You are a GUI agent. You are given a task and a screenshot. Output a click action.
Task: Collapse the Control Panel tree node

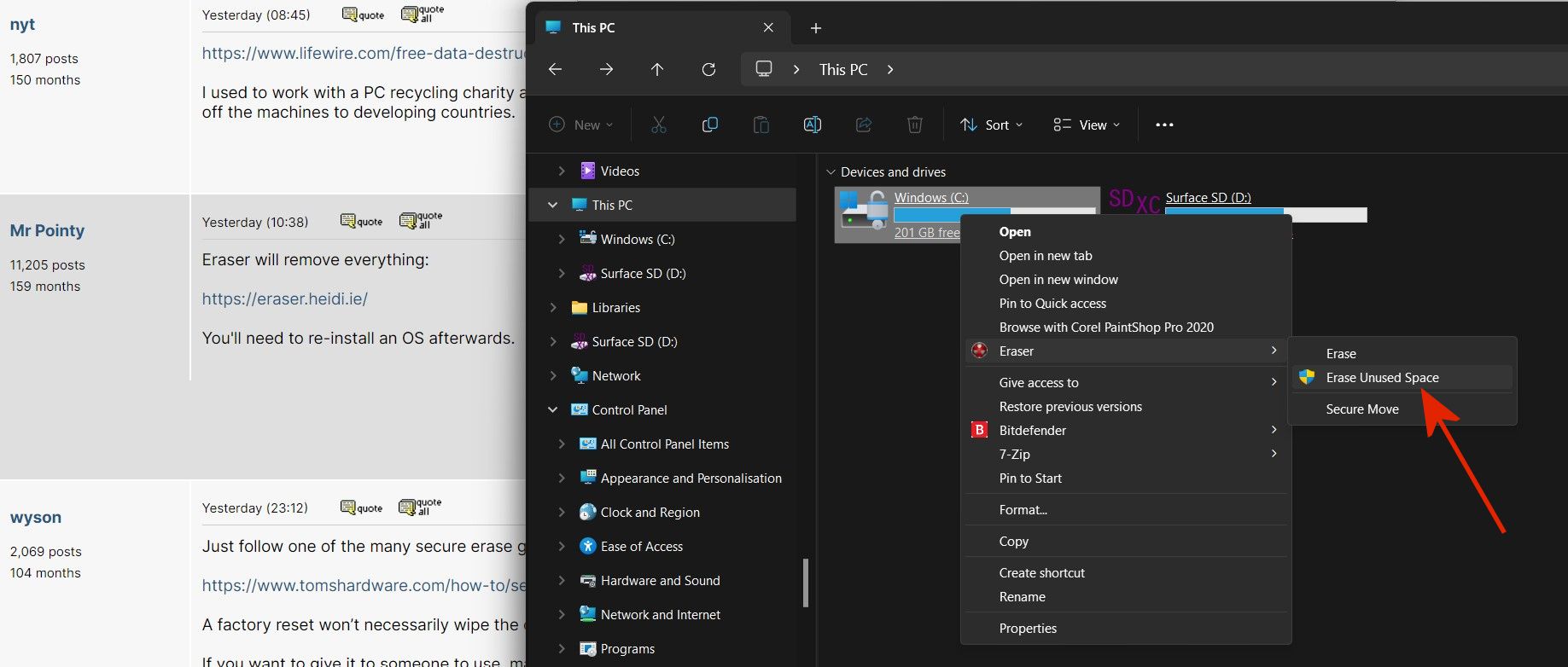click(x=552, y=409)
